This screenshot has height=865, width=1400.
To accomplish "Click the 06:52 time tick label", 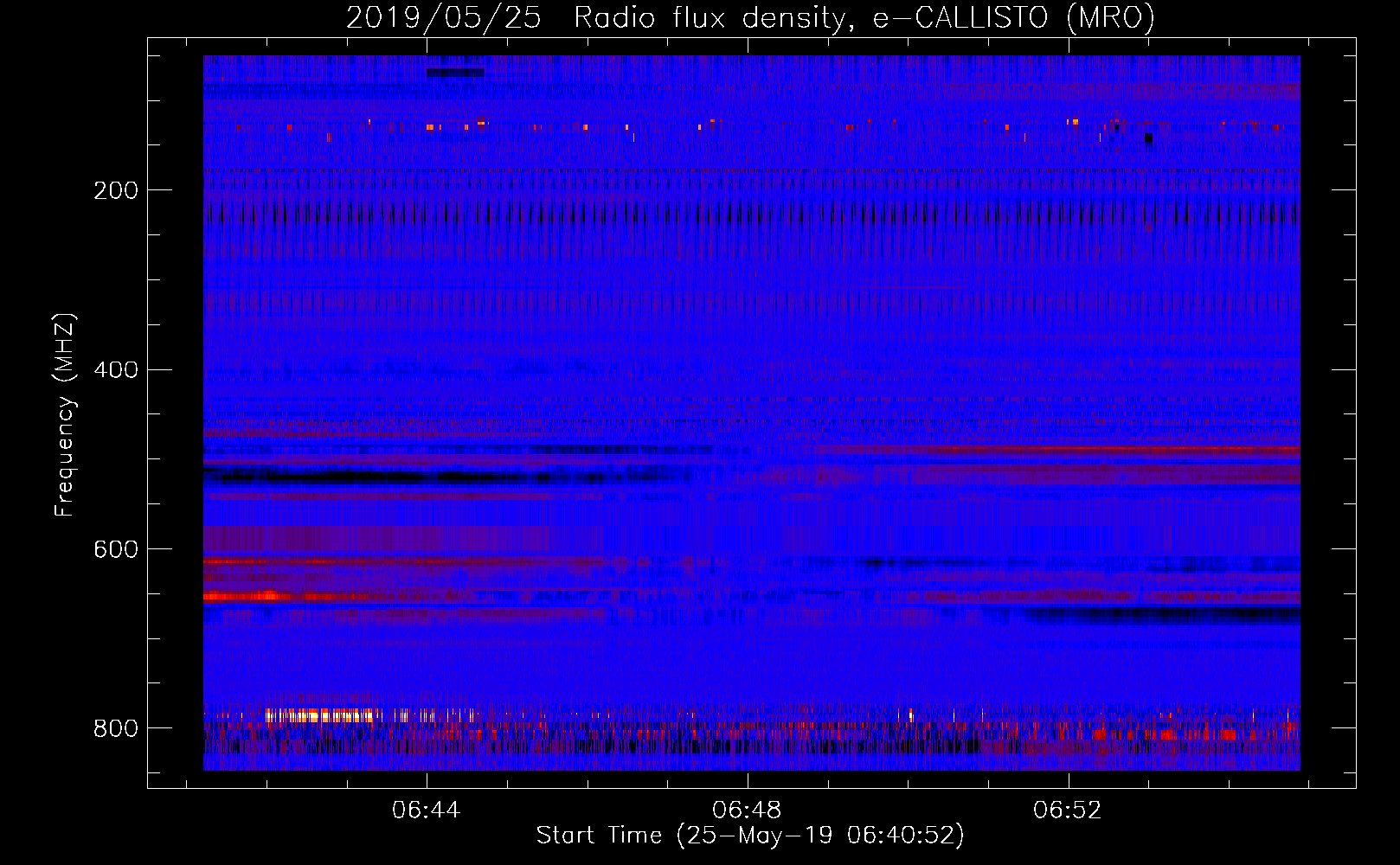I will 1068,811.
